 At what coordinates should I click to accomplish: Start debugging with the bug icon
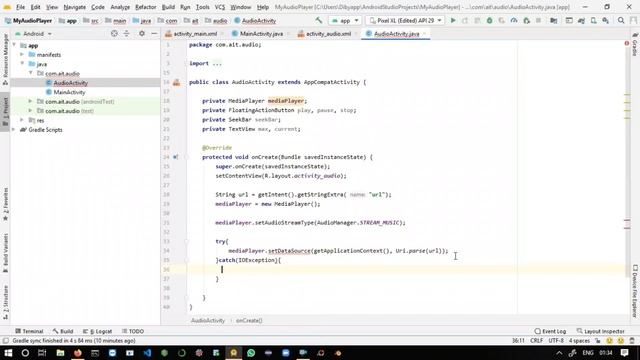[x=489, y=20]
